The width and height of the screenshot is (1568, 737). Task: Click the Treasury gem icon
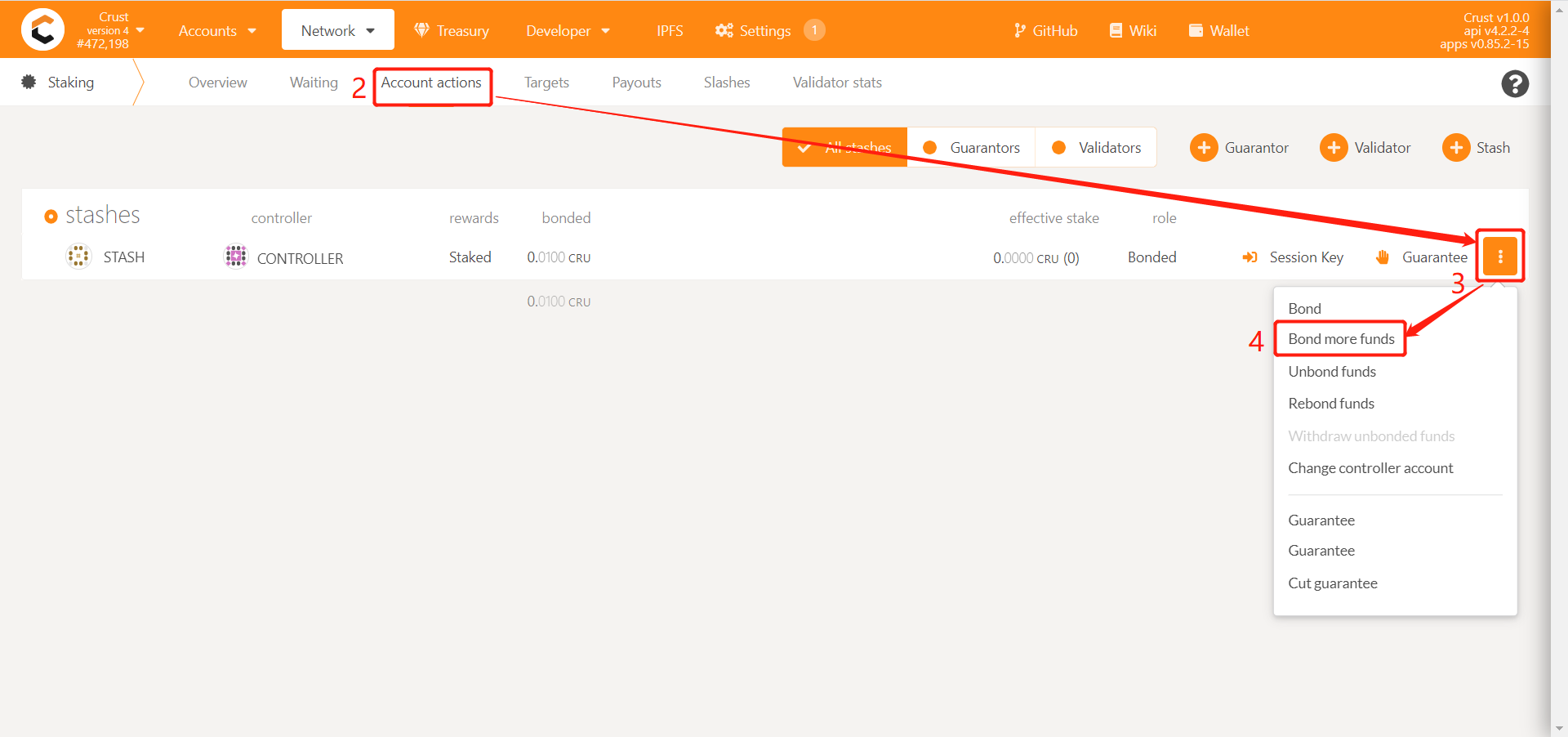(x=421, y=30)
